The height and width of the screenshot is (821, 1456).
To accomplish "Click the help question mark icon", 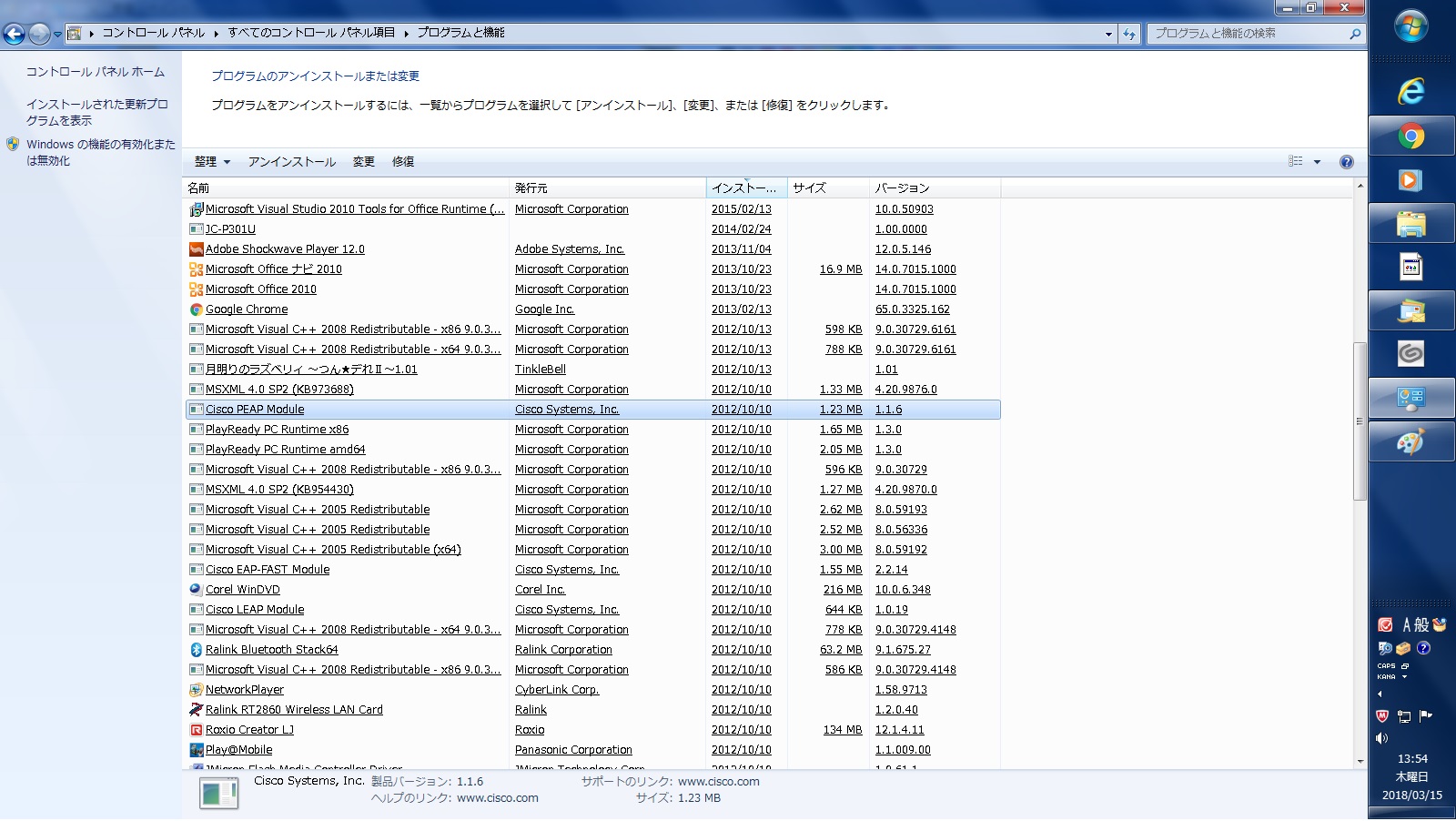I will click(x=1346, y=162).
